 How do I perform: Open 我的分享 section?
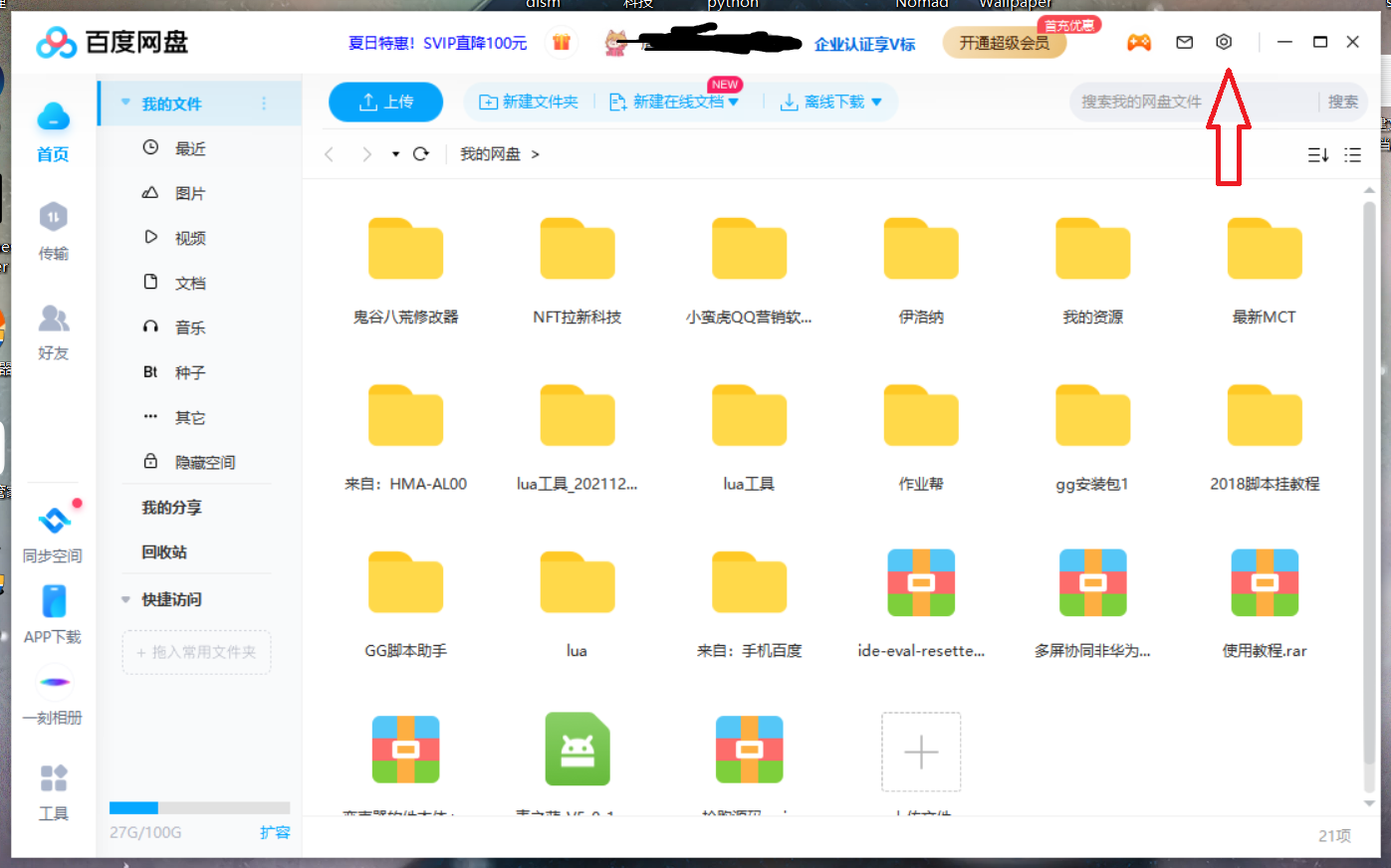coord(171,507)
